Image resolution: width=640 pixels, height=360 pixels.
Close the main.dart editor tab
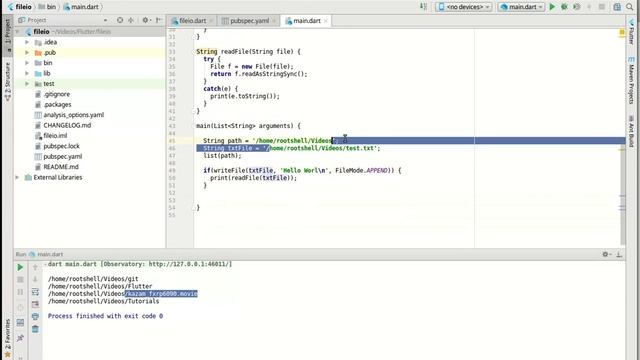pos(326,21)
